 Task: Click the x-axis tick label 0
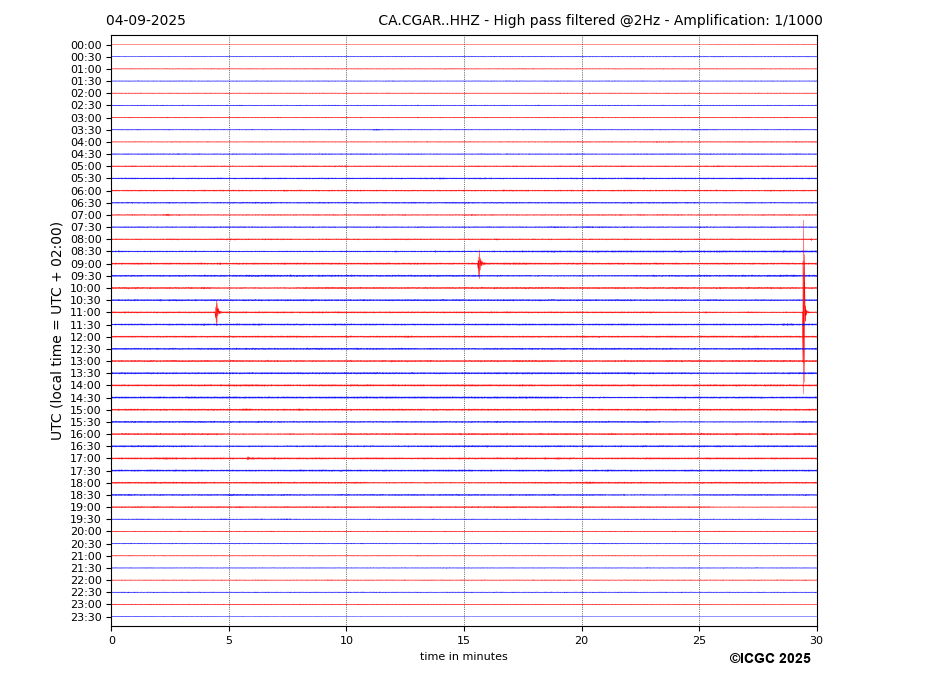click(x=112, y=640)
